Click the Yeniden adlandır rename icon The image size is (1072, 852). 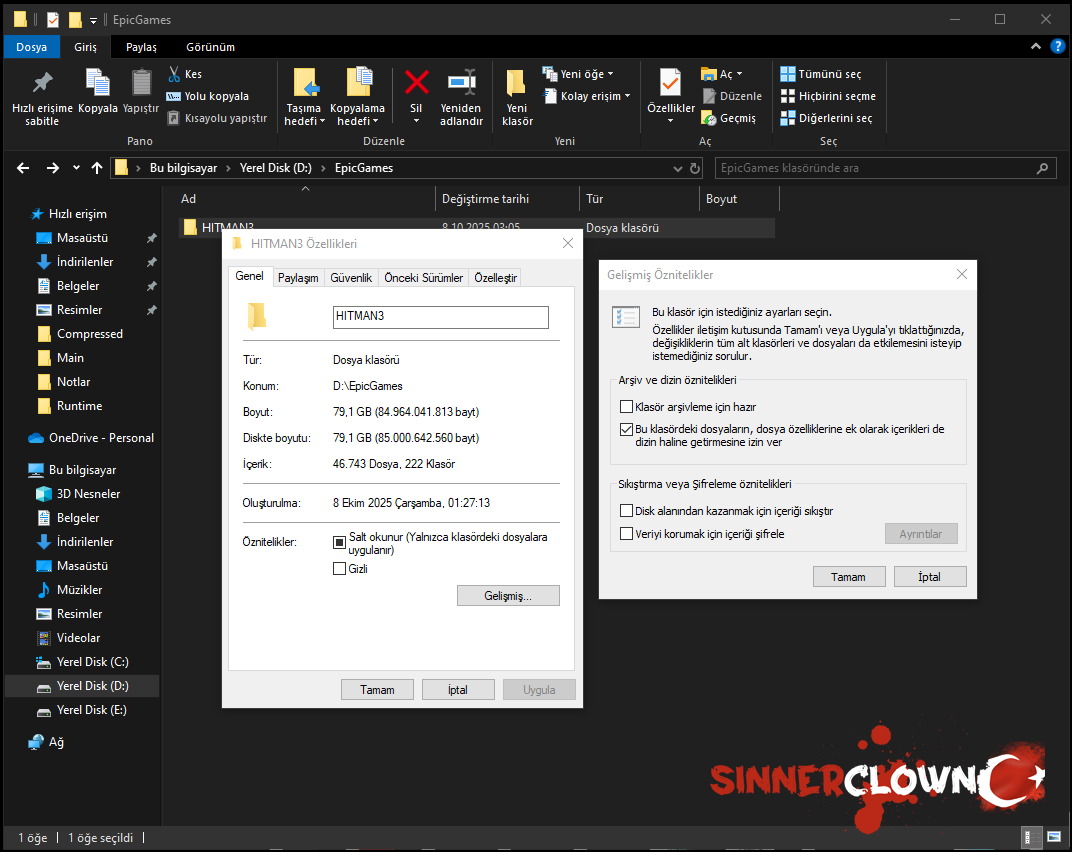pyautogui.click(x=461, y=82)
